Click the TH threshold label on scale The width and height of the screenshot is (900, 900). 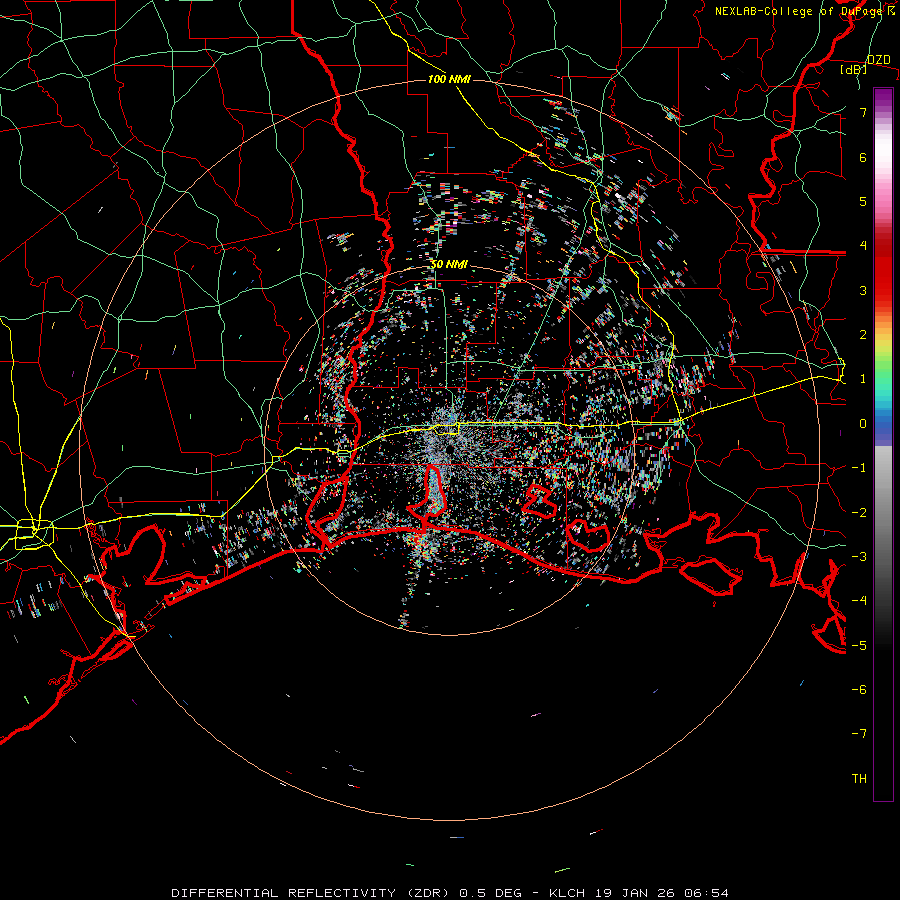click(x=859, y=779)
